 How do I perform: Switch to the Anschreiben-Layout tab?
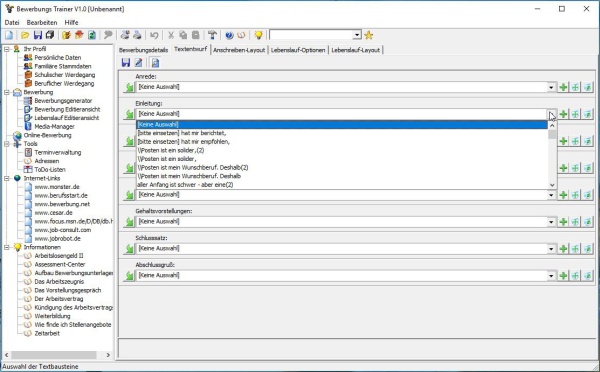pyautogui.click(x=239, y=50)
